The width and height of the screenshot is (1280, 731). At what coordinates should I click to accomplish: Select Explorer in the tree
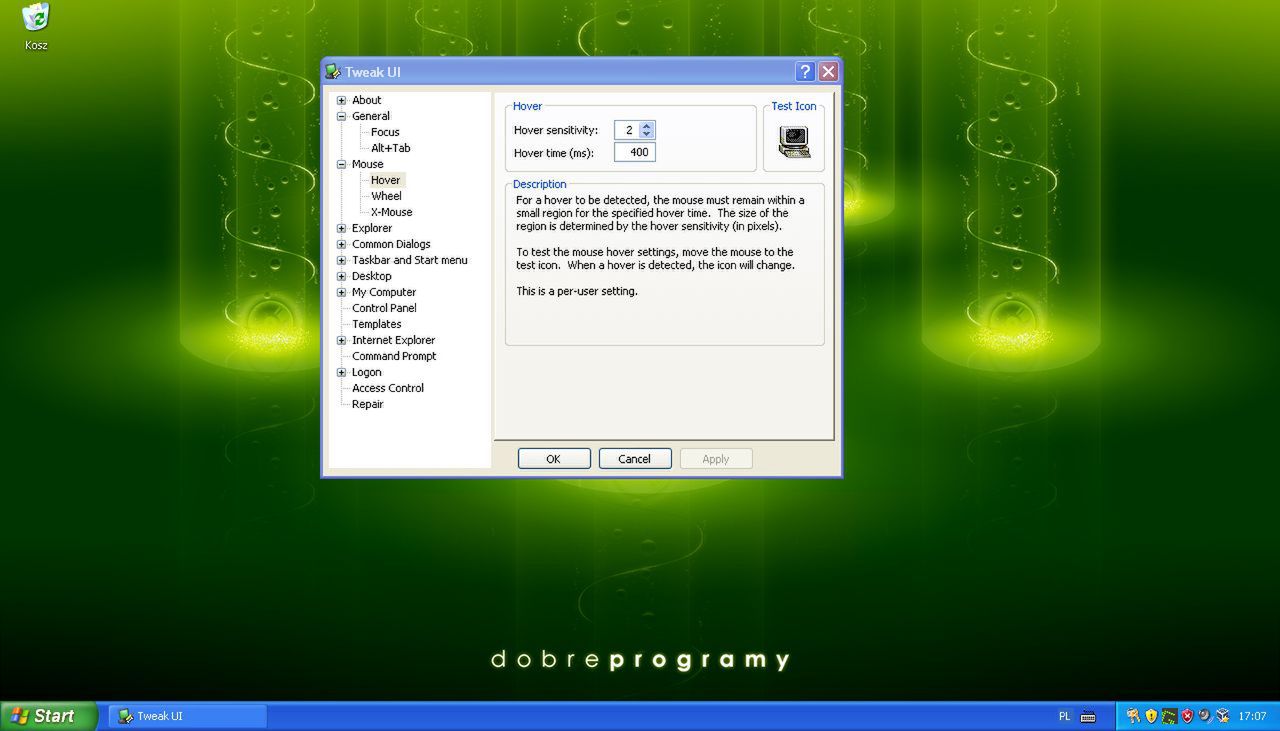pyautogui.click(x=372, y=228)
